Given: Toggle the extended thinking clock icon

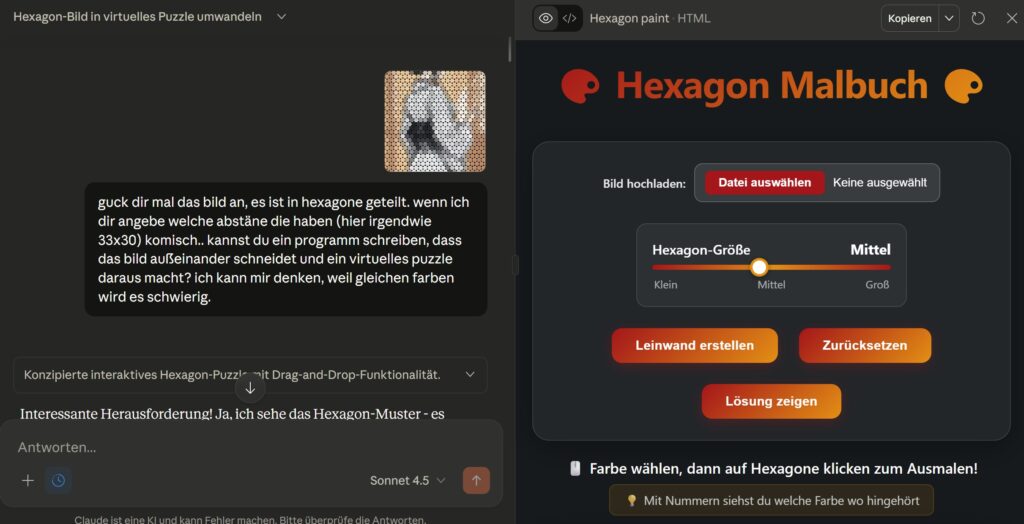Looking at the screenshot, I should coord(58,481).
